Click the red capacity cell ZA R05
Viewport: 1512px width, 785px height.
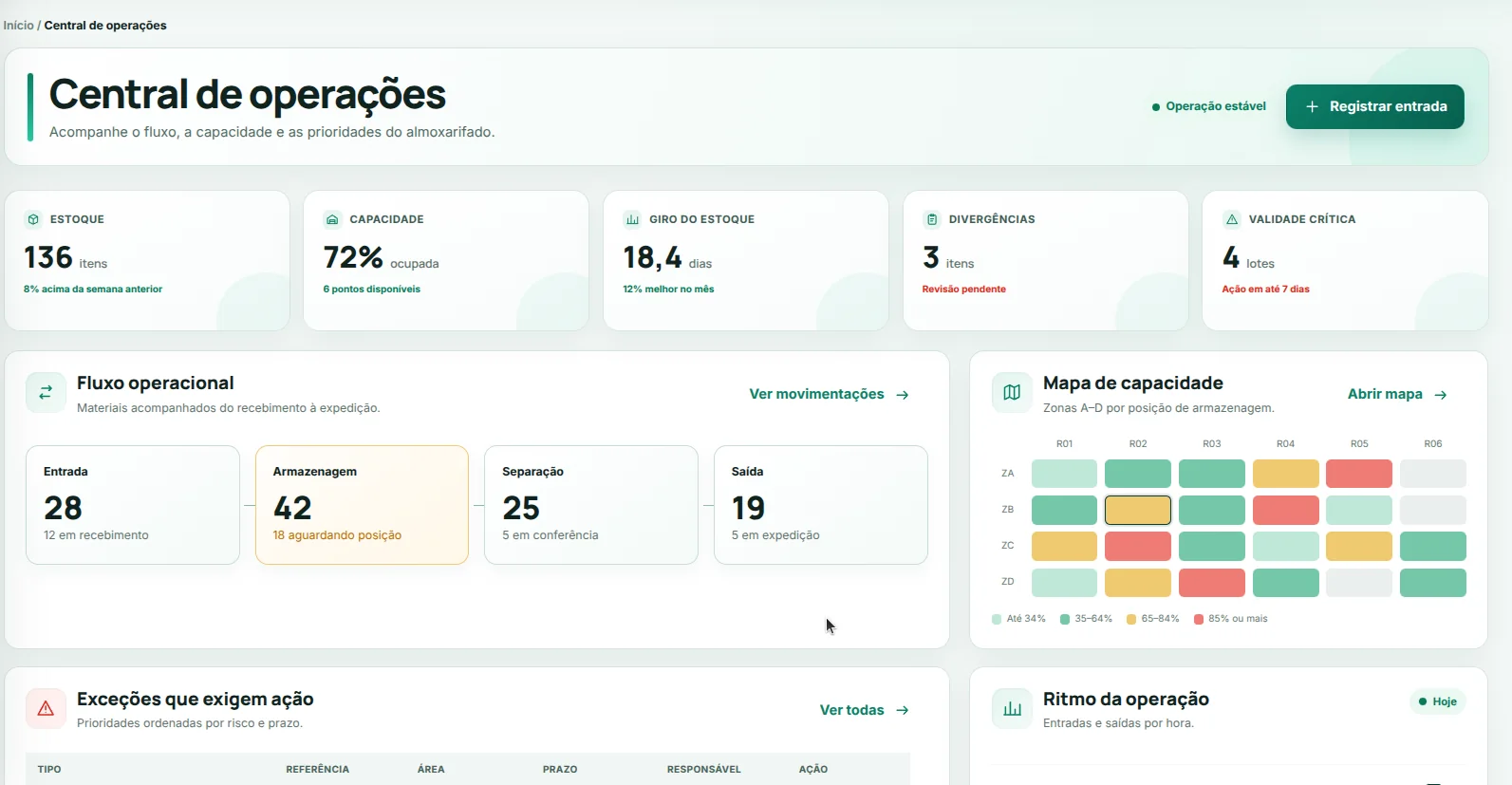pos(1359,474)
